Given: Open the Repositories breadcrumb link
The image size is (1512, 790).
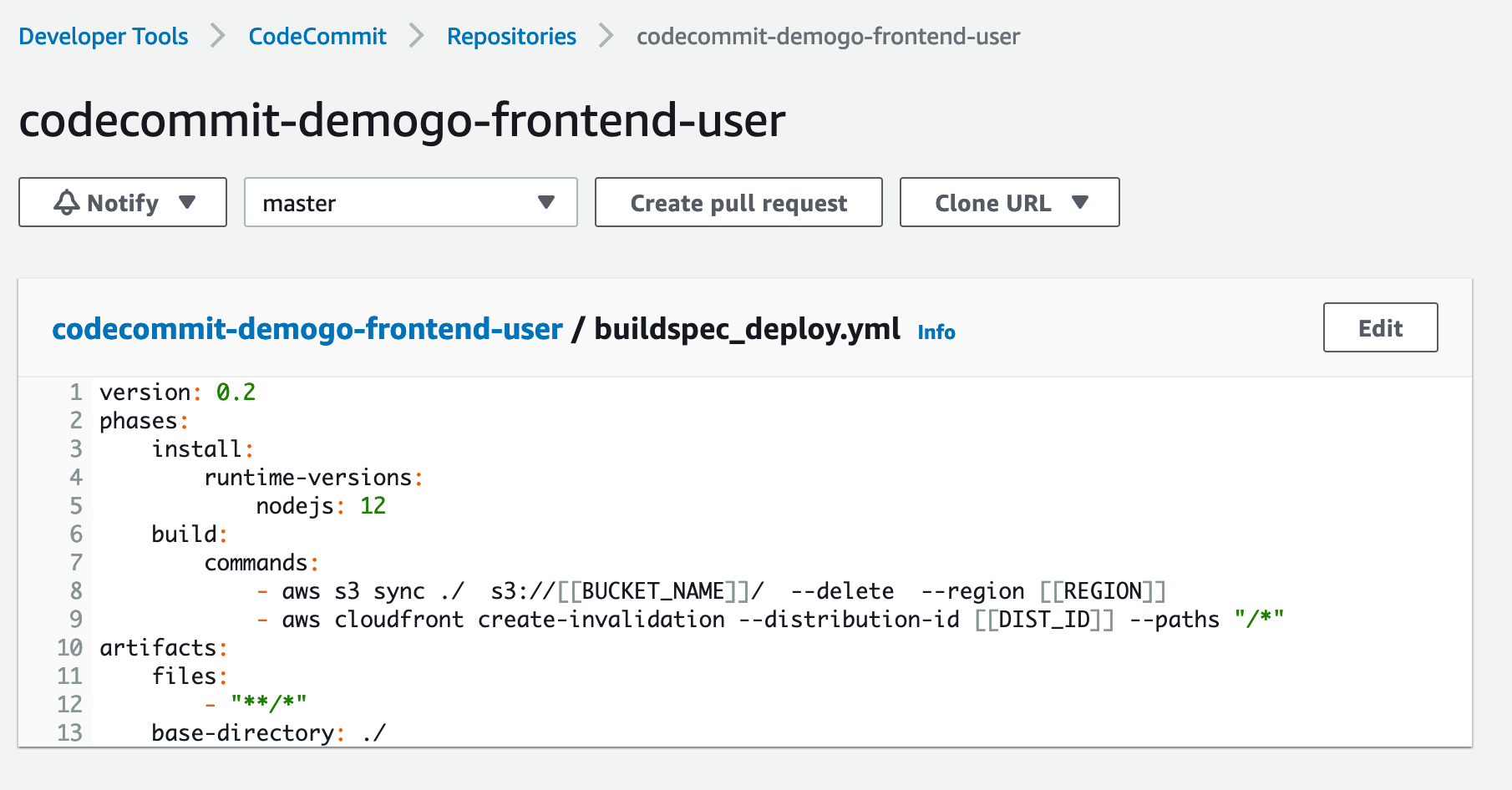Looking at the screenshot, I should (x=511, y=37).
